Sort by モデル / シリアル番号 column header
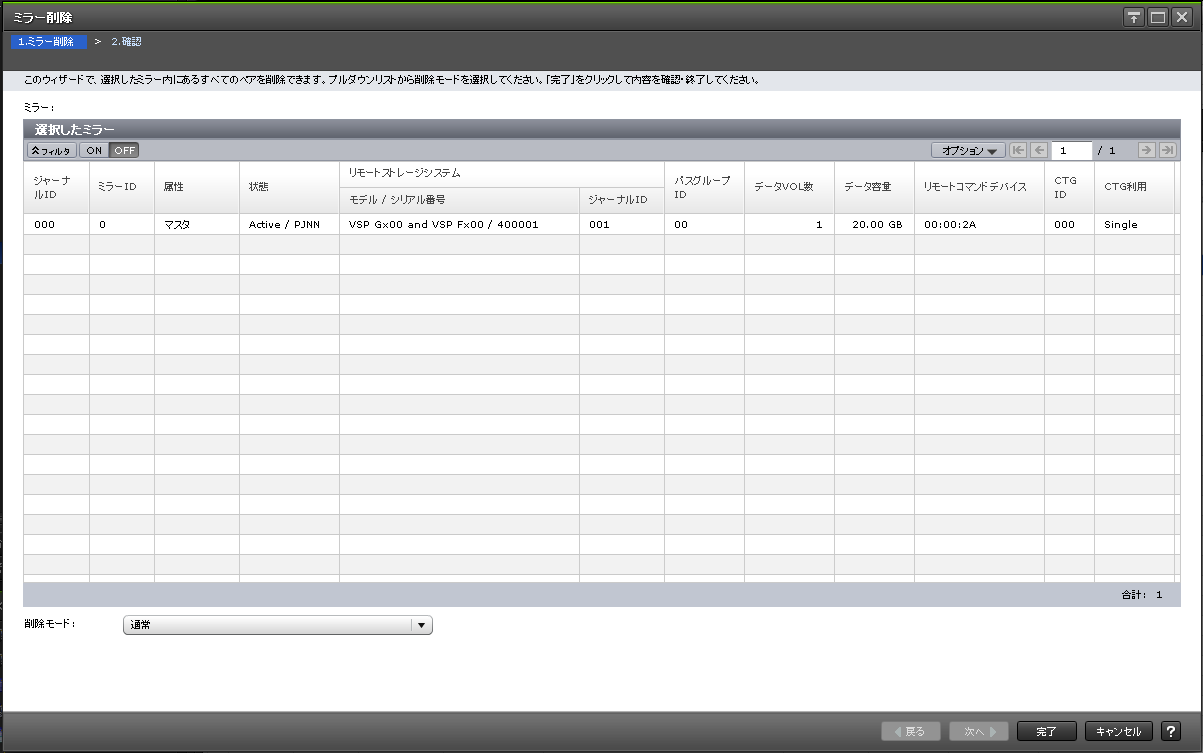This screenshot has width=1203, height=753. pos(459,200)
